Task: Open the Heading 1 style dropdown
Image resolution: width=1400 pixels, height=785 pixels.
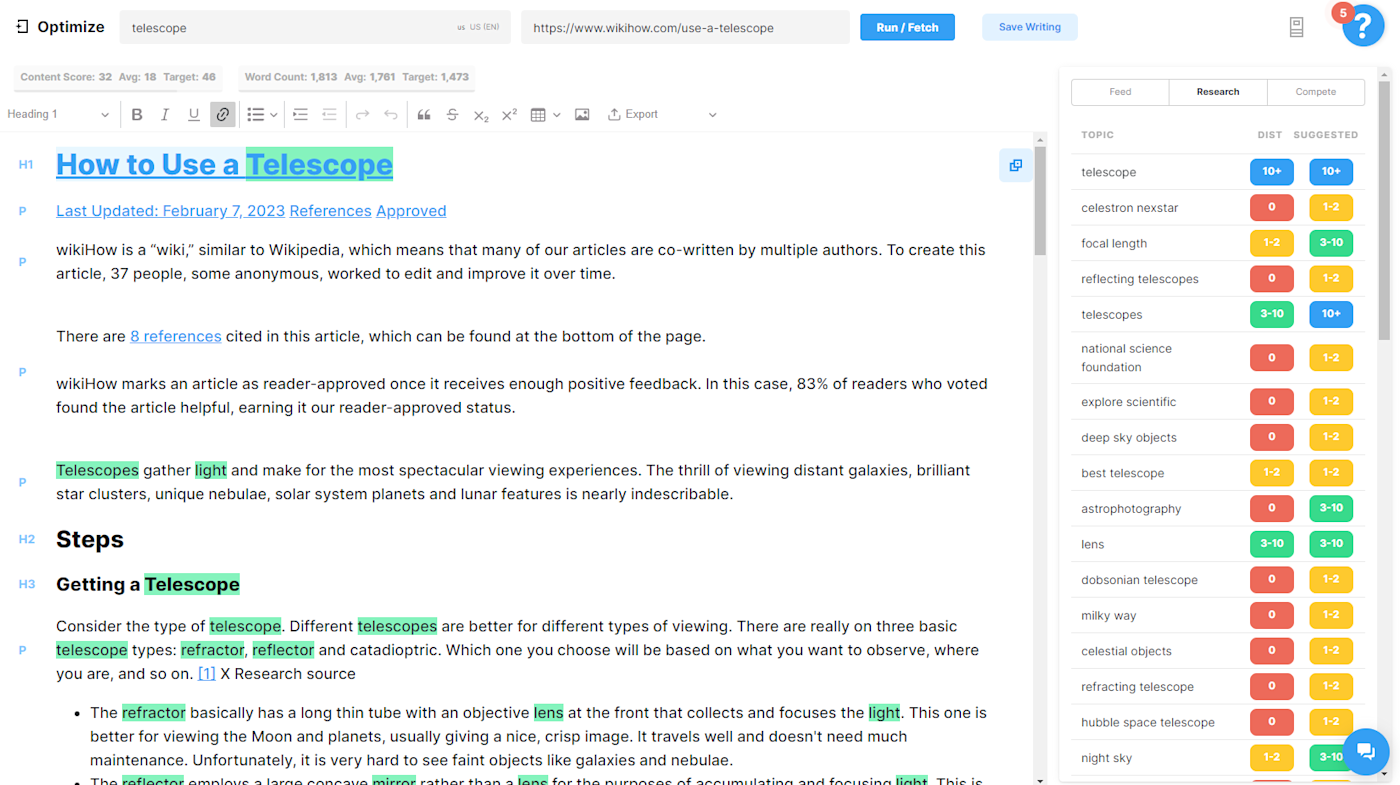Action: [x=58, y=115]
